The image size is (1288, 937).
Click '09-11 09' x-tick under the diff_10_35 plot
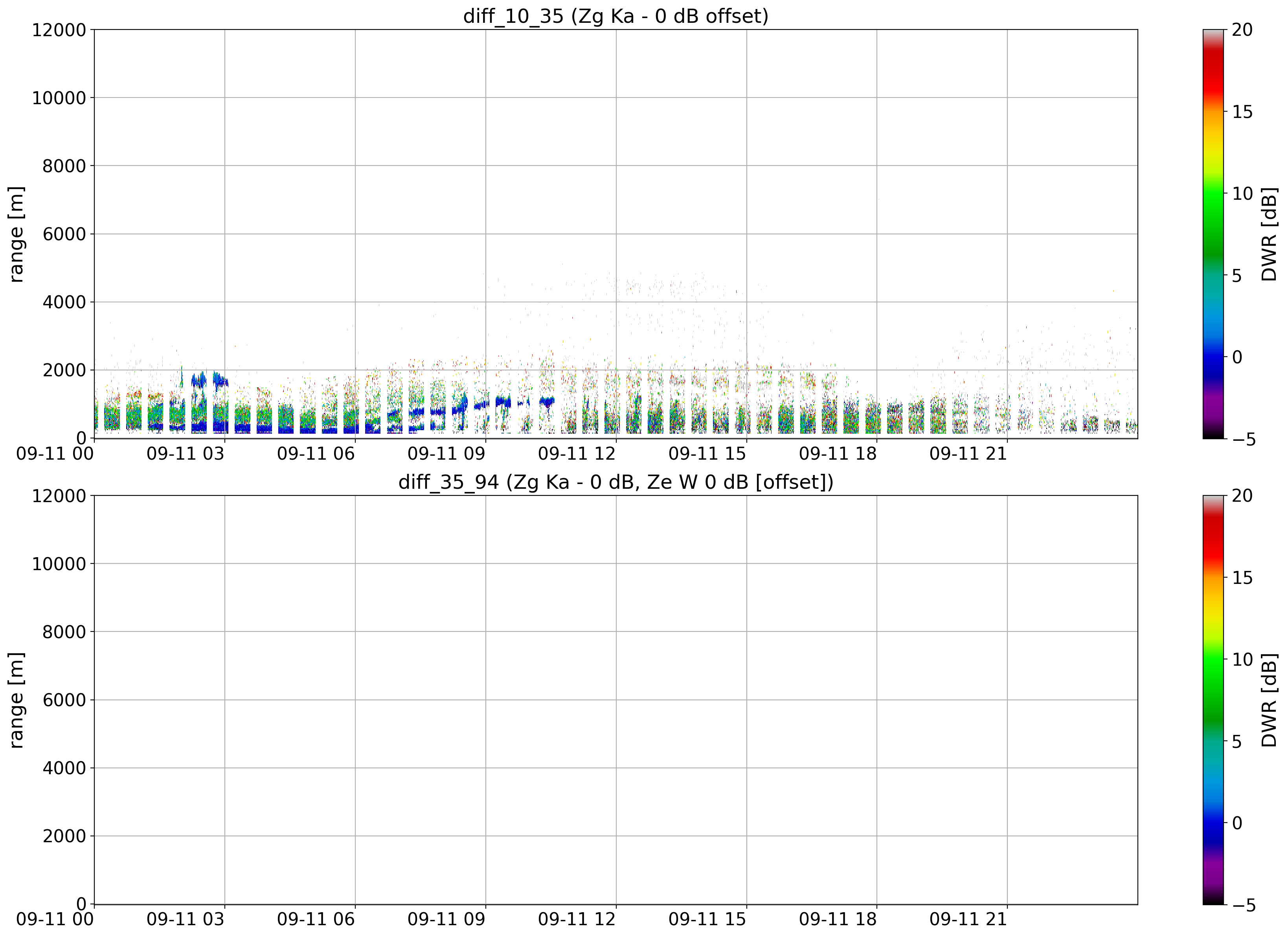[x=446, y=453]
